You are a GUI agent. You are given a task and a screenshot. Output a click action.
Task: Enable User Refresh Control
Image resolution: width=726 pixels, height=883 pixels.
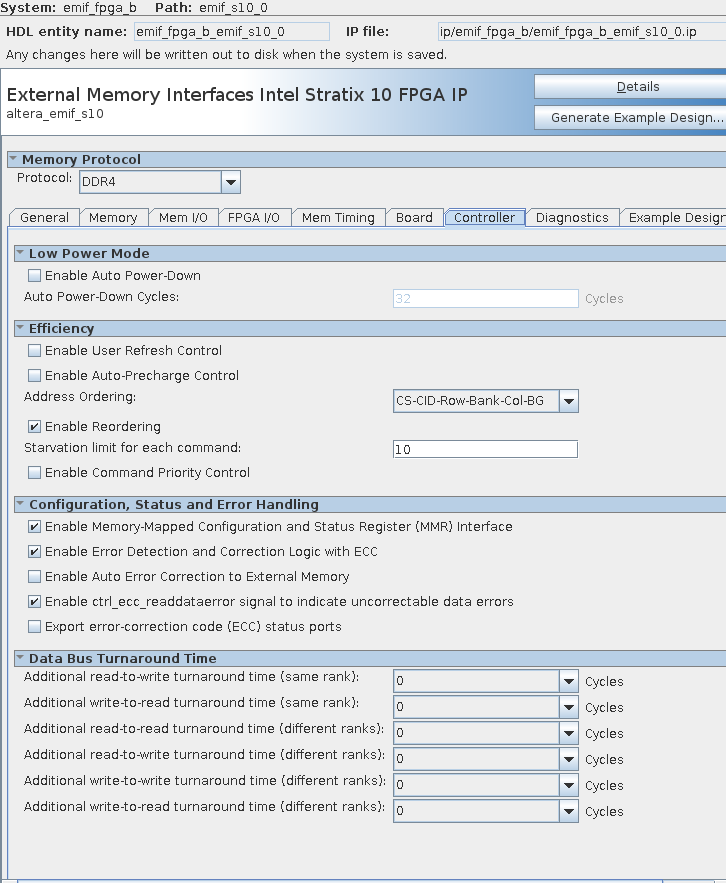pyautogui.click(x=34, y=350)
